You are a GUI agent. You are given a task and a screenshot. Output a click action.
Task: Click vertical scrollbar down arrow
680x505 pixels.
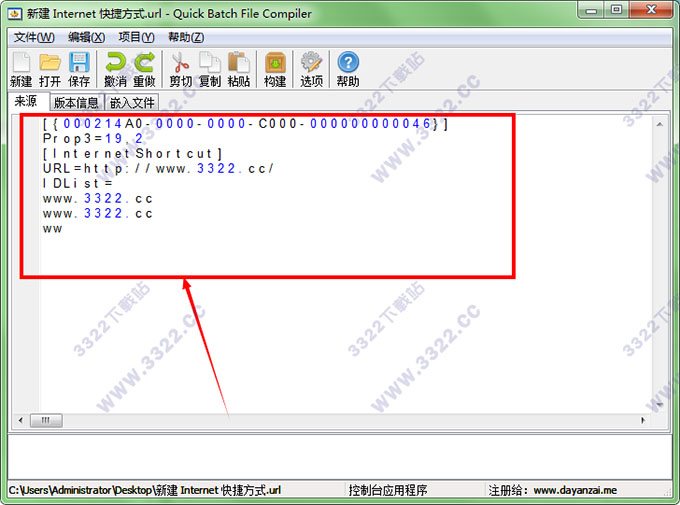(660, 405)
